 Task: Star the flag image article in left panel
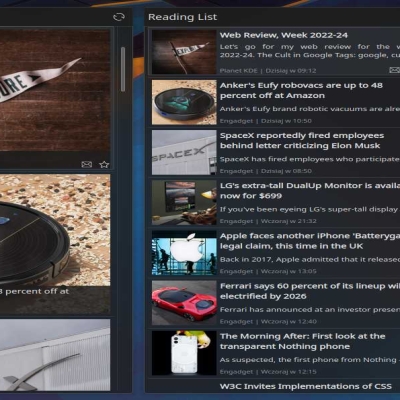point(104,164)
